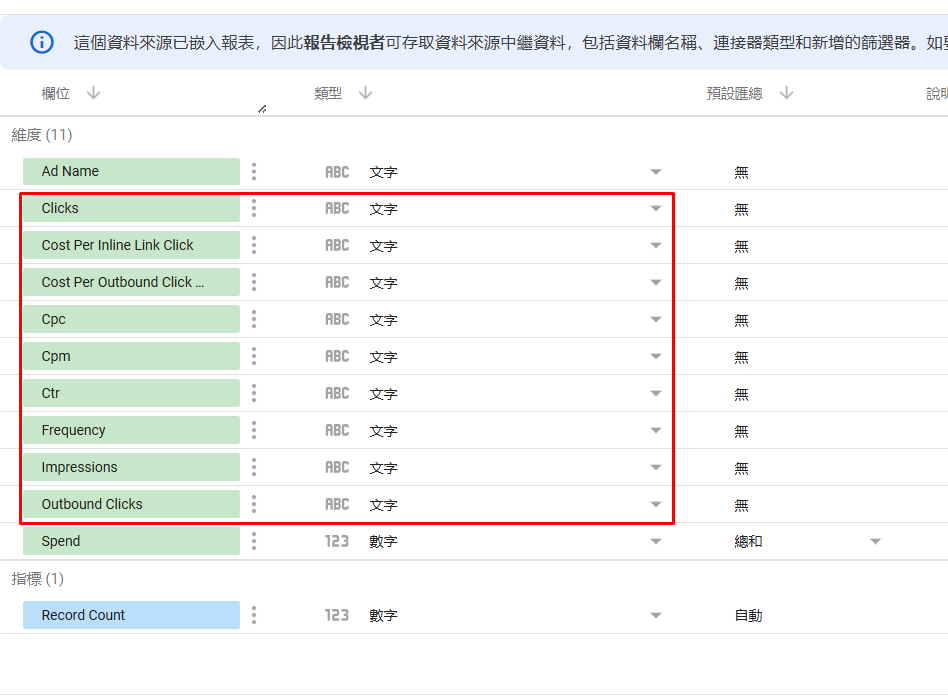Open the three-dot menu for Cpc field
The height and width of the screenshot is (696, 948).
(x=254, y=319)
